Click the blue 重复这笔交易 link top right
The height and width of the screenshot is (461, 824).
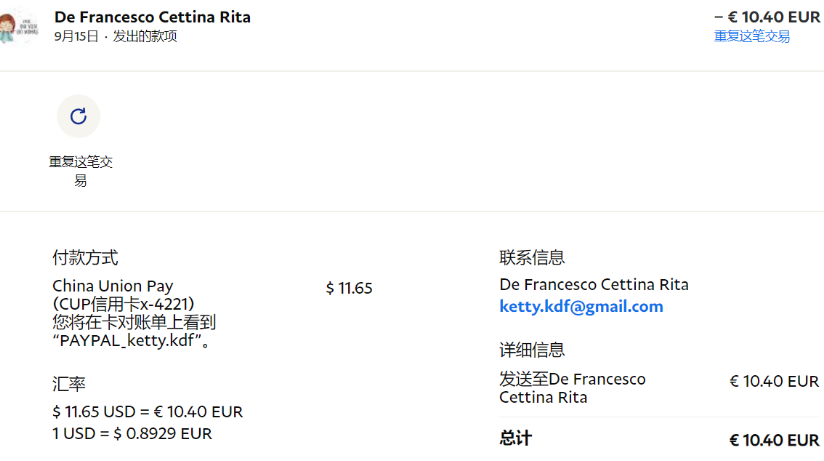click(x=751, y=36)
